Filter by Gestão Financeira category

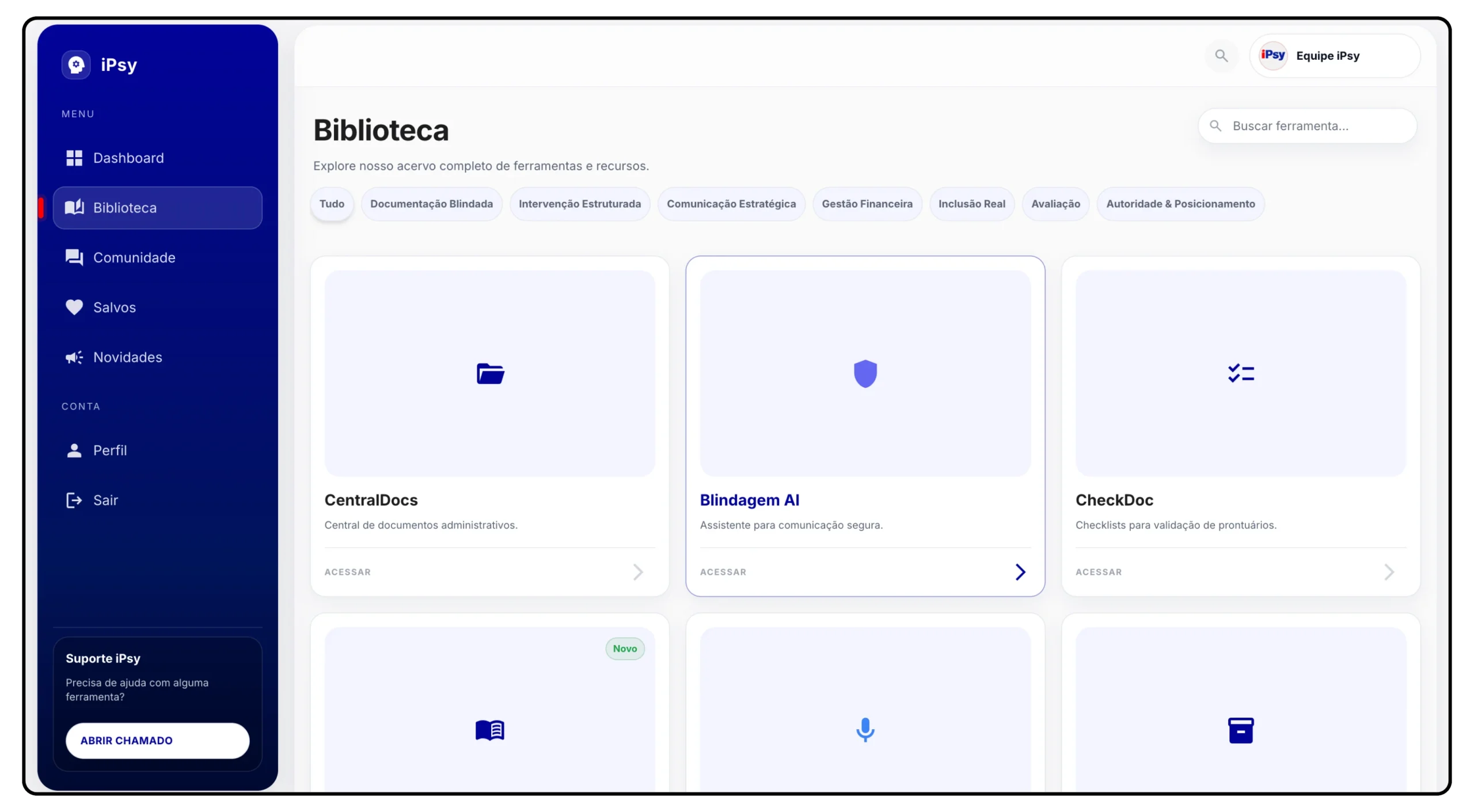click(867, 204)
